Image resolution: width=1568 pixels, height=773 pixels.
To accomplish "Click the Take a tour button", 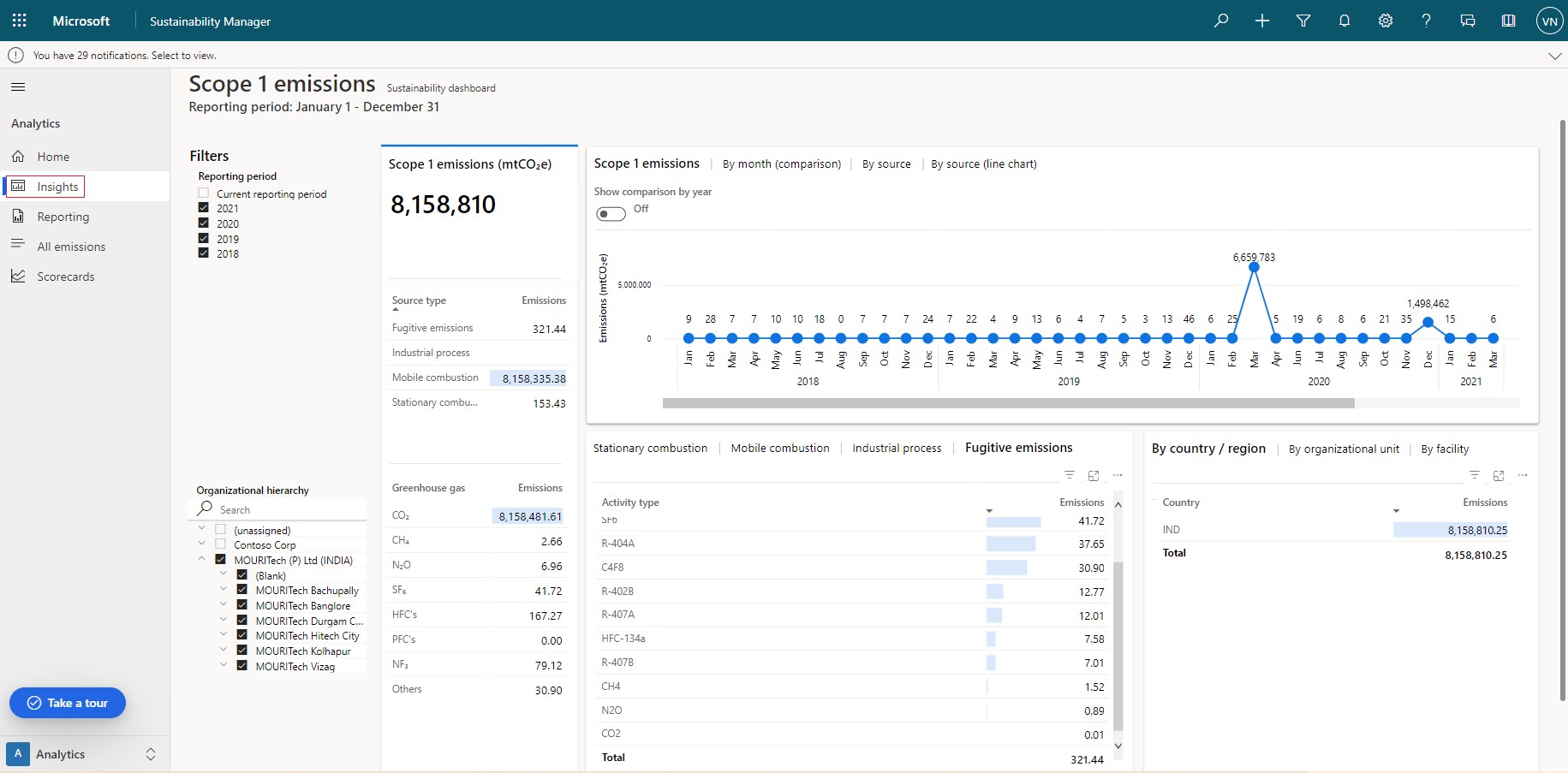I will [x=68, y=703].
